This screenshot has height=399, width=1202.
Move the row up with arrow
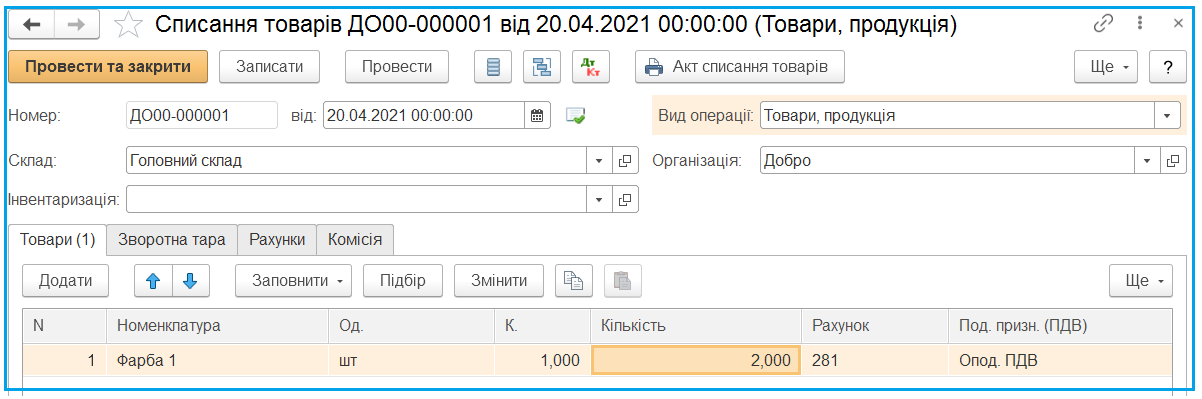click(153, 281)
